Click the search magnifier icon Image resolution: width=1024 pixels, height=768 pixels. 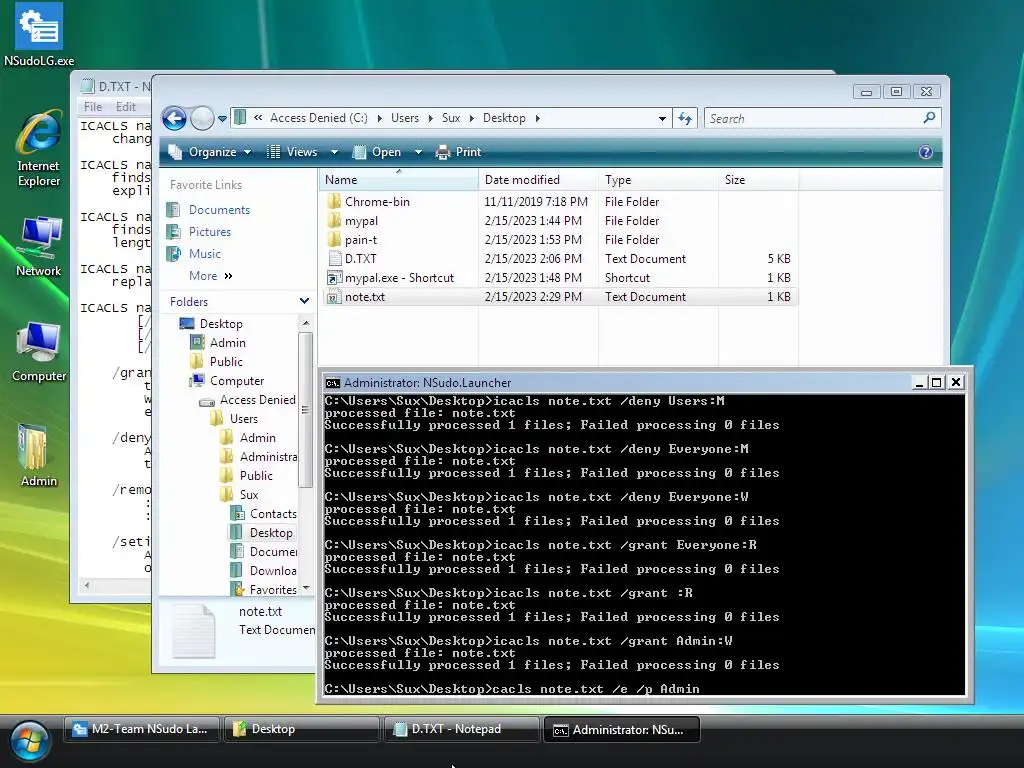(929, 118)
